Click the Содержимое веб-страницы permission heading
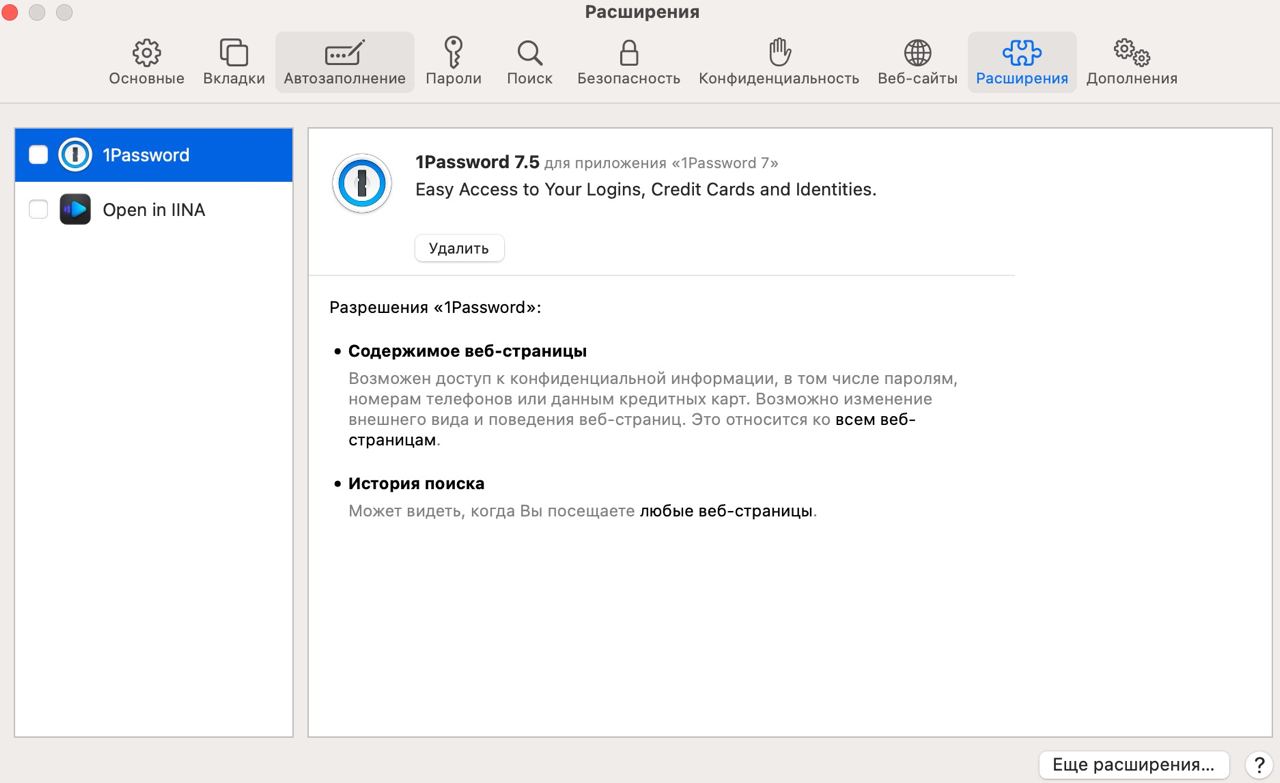The image size is (1280, 783). pos(467,351)
